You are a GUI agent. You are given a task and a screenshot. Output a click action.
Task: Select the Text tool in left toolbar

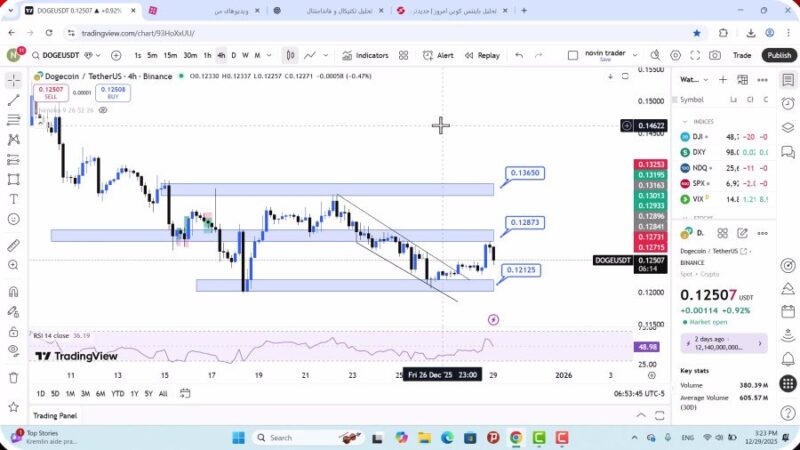click(x=14, y=199)
